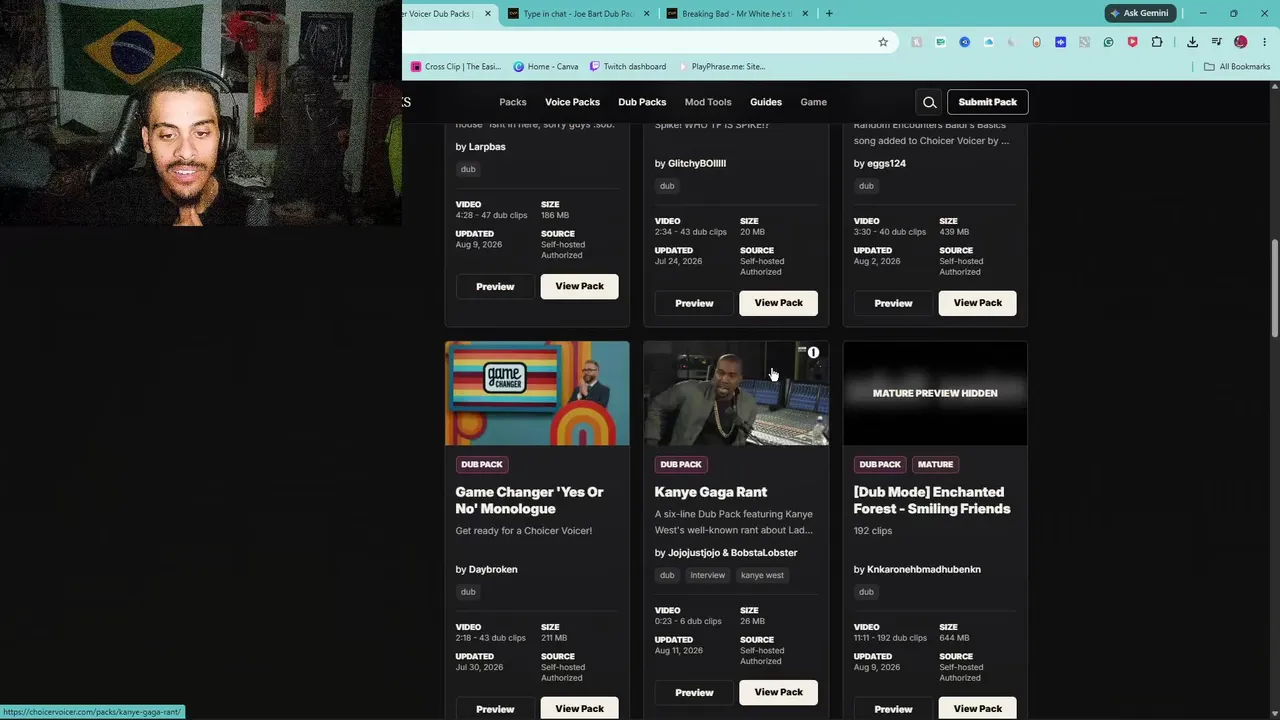Switch to 'Breaking Bad - Mr White' tab
The height and width of the screenshot is (720, 1280).
click(737, 14)
